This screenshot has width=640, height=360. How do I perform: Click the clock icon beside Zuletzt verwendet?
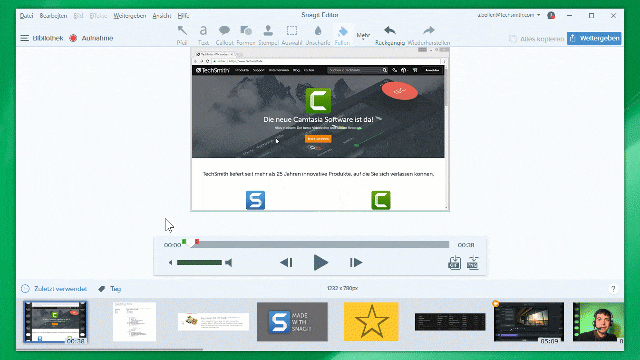click(x=25, y=289)
